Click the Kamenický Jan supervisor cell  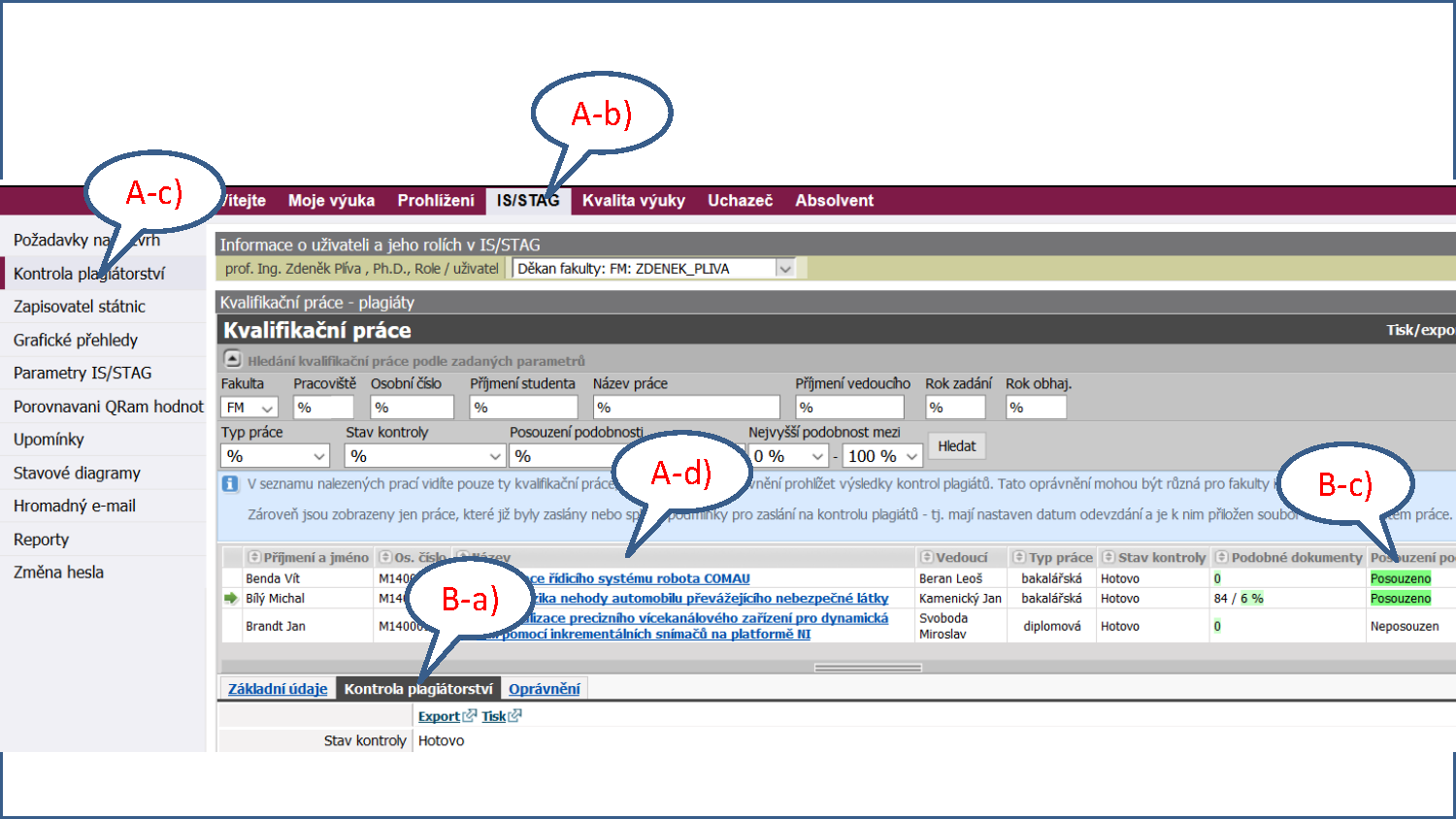(961, 599)
